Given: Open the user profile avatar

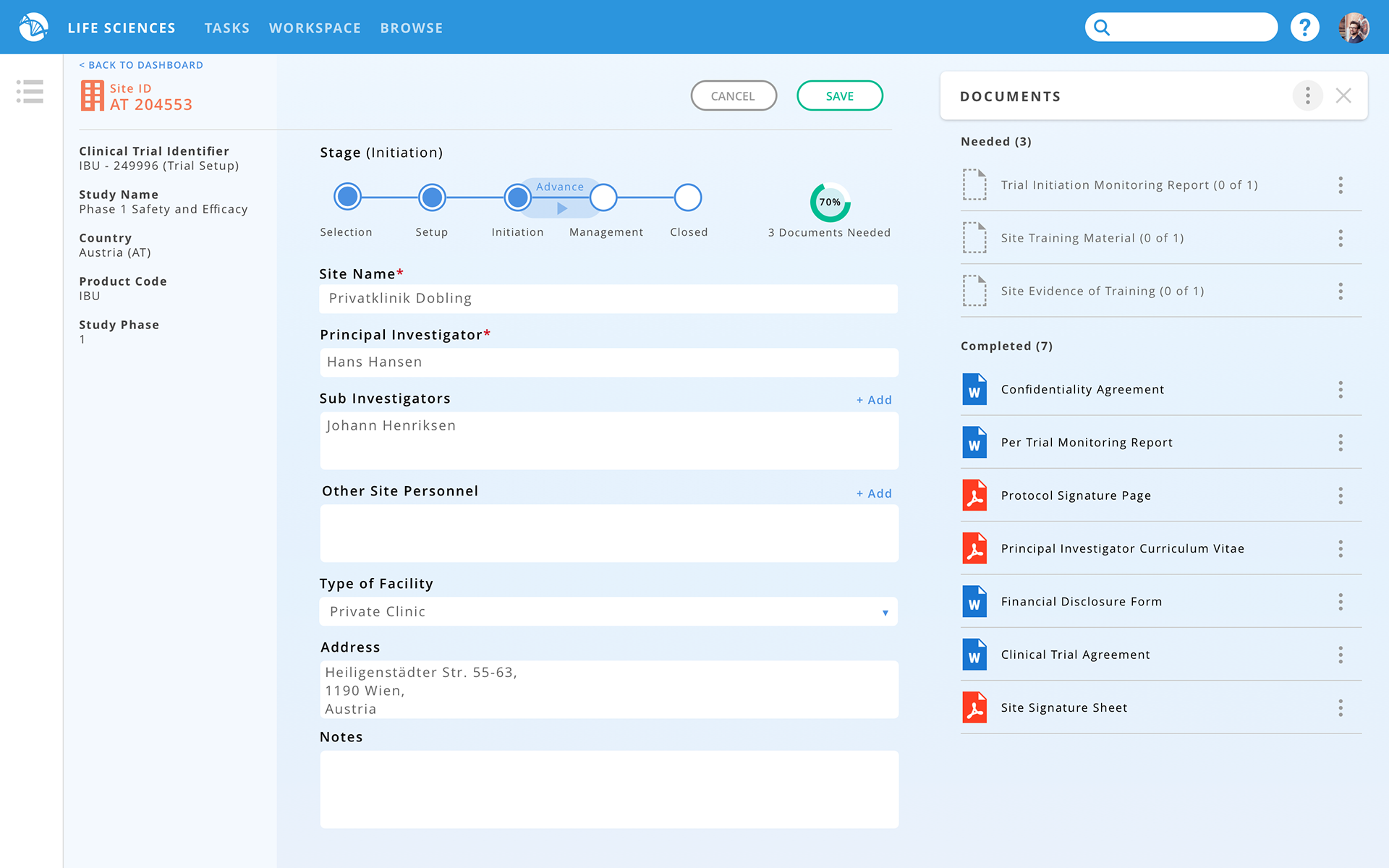Looking at the screenshot, I should pos(1353,27).
